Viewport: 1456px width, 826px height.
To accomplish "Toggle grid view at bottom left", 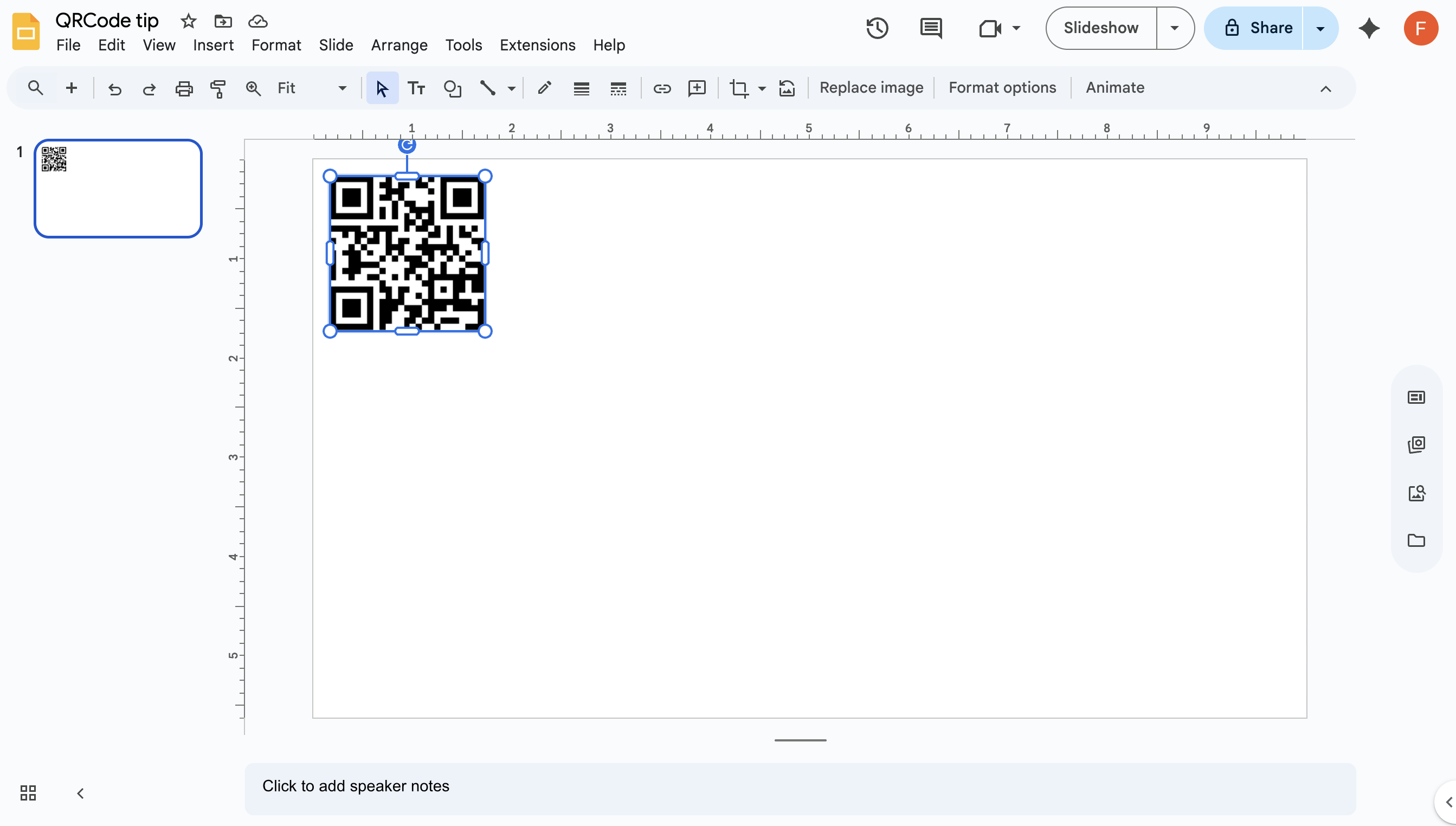I will pyautogui.click(x=28, y=792).
